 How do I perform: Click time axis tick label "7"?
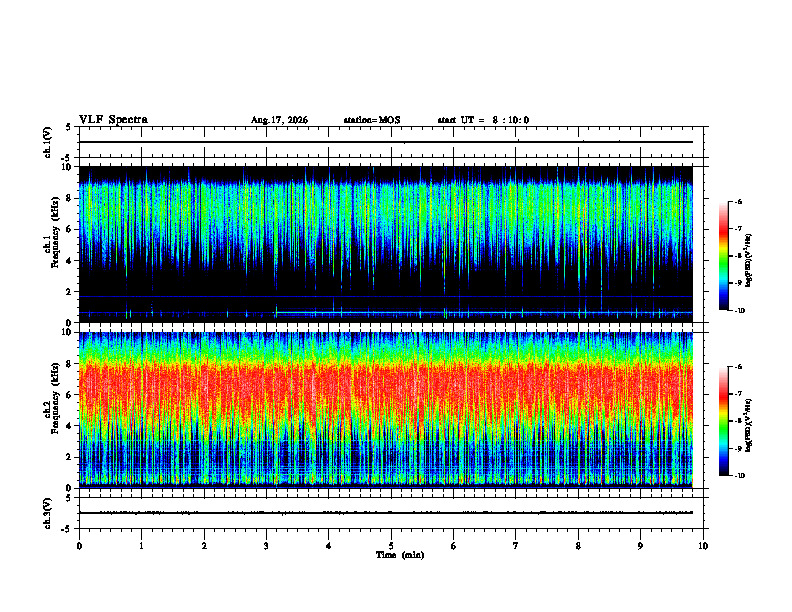point(516,546)
